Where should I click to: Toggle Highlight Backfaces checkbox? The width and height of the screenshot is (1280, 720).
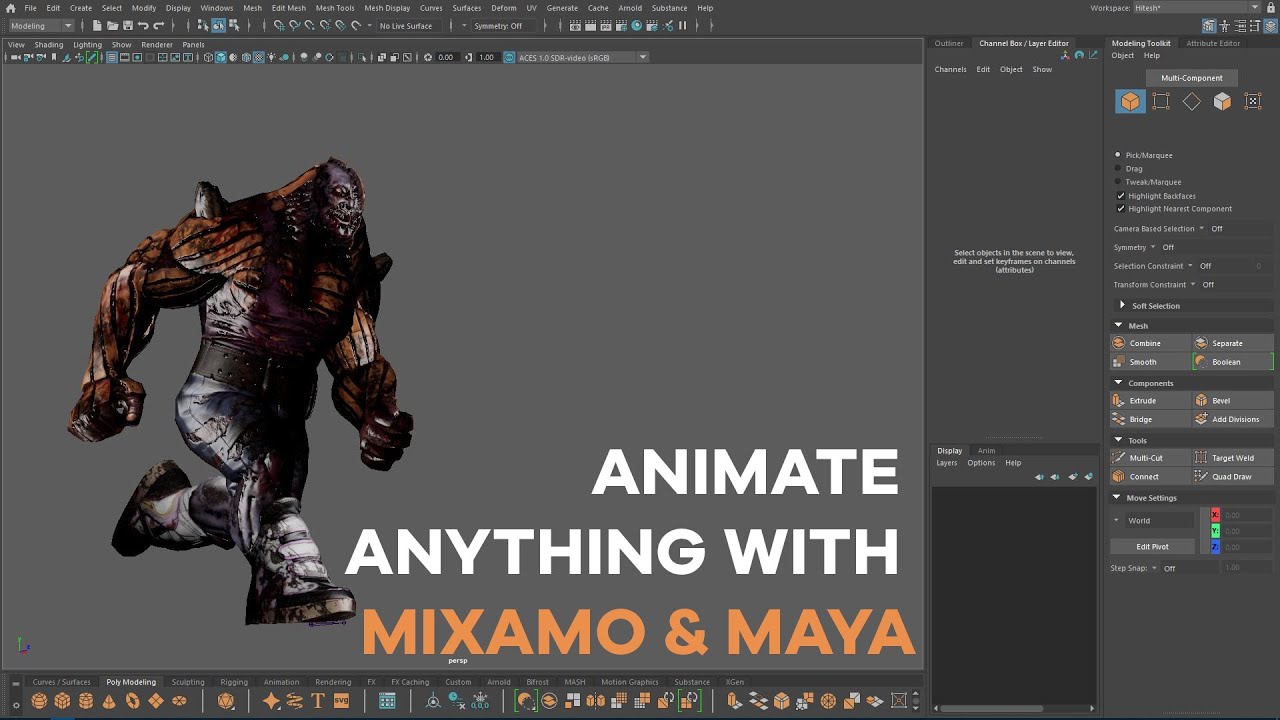[1120, 196]
